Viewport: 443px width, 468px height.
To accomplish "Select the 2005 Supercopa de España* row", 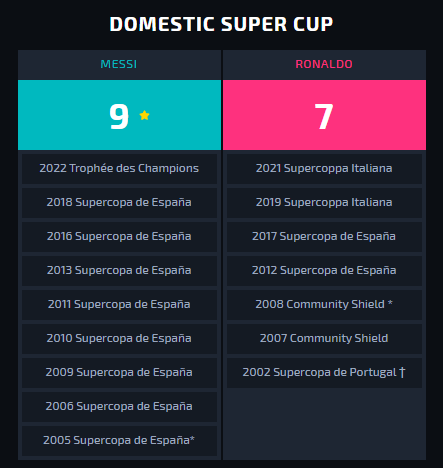I will click(x=119, y=441).
